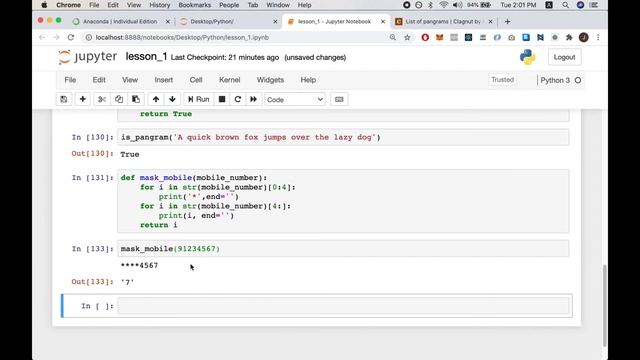
Task: Open Chrome three-dot menu
Action: coord(598,37)
